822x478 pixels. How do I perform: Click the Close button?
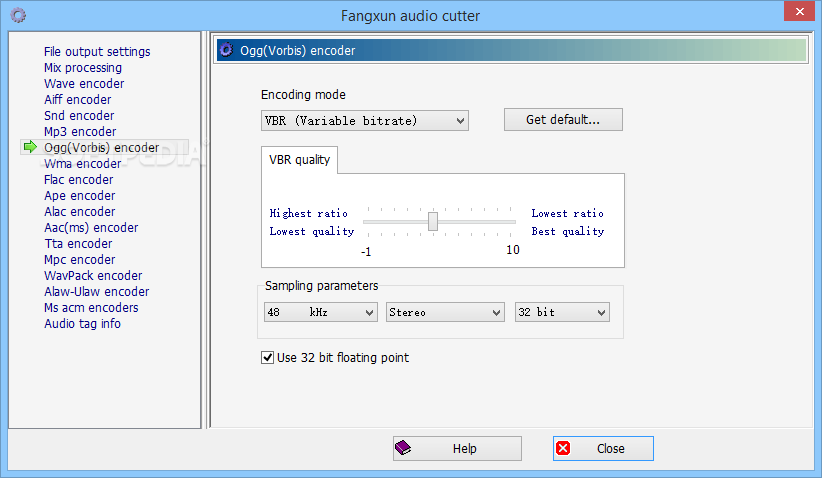click(x=603, y=448)
